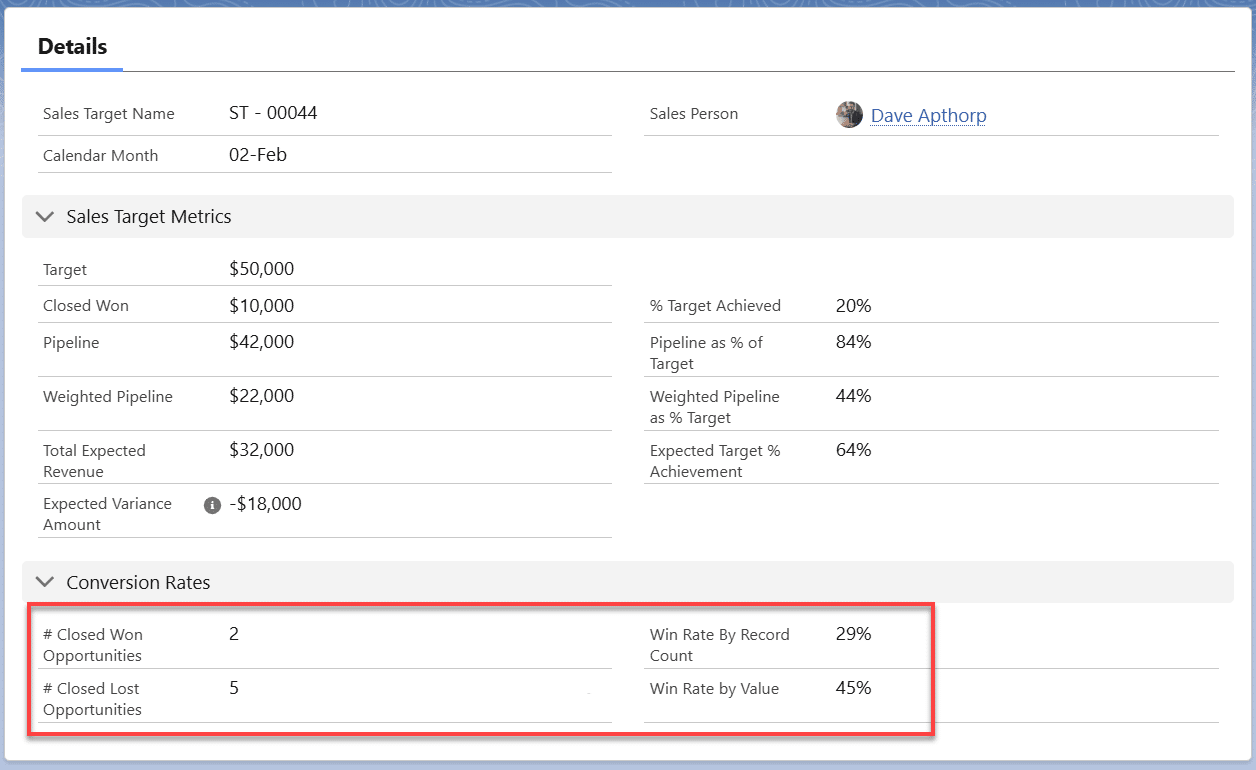This screenshot has height=770, width=1256.
Task: Click the Win Rate By Record Count value 29%
Action: pyautogui.click(x=853, y=634)
